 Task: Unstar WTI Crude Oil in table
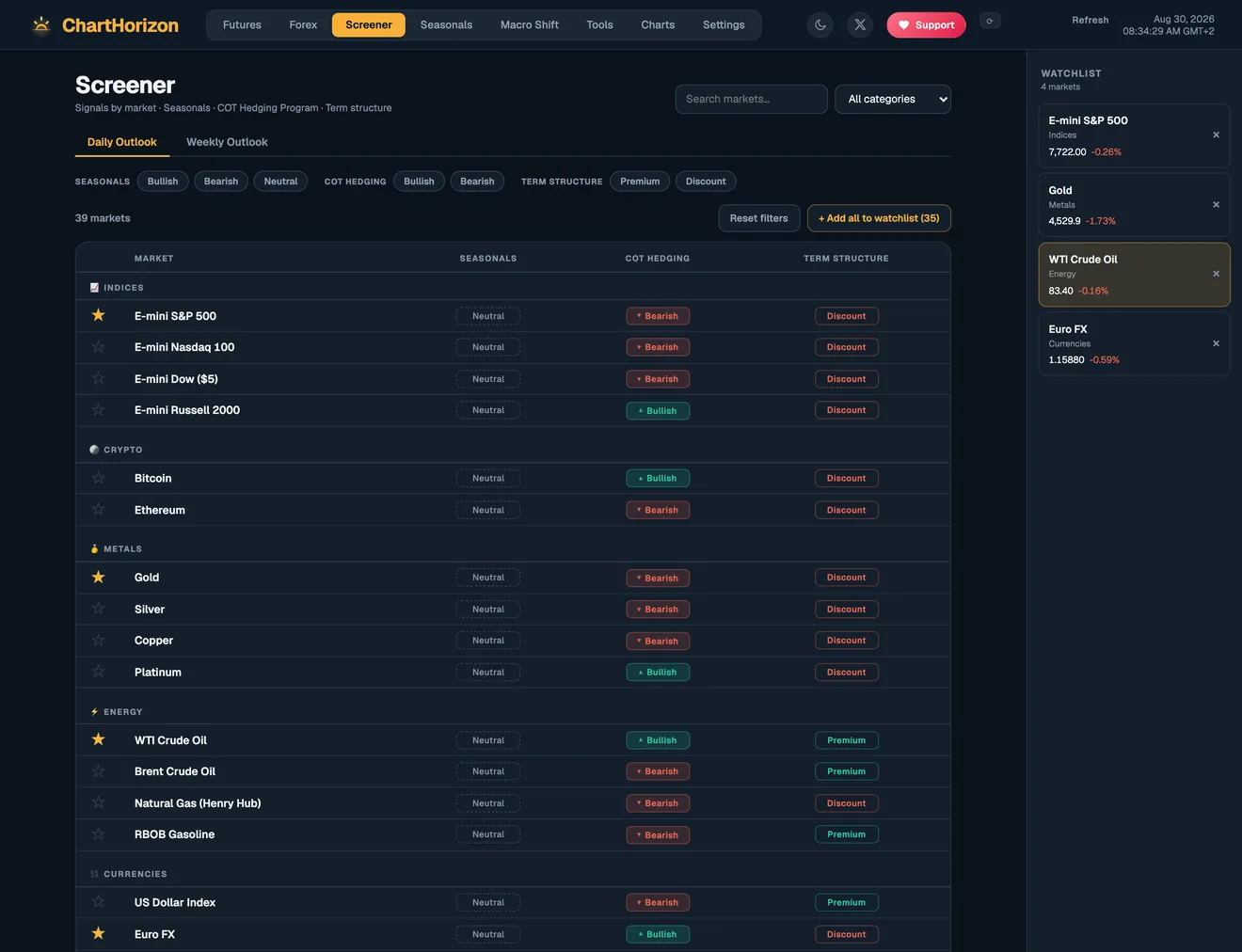[98, 739]
